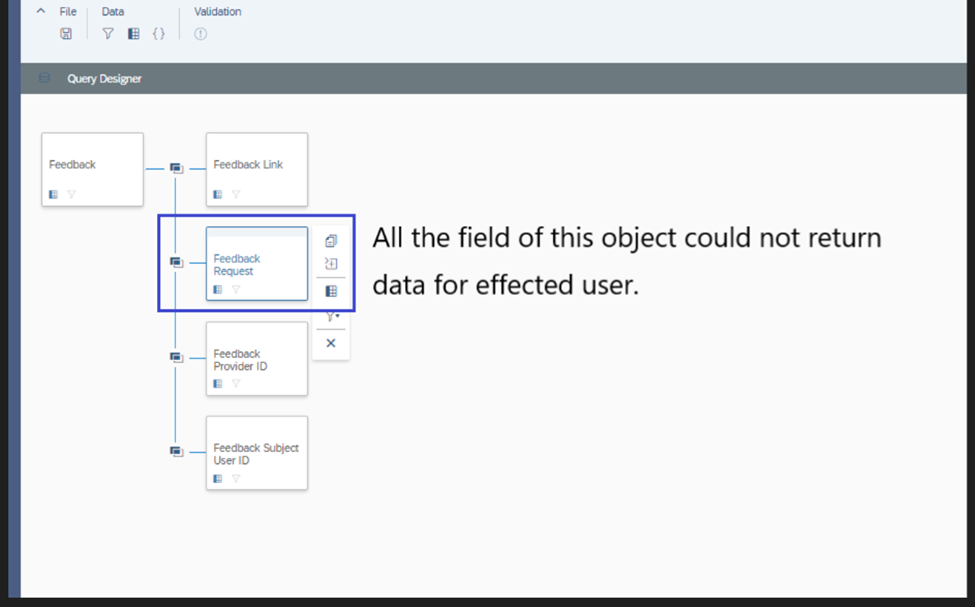Image resolution: width=975 pixels, height=607 pixels.
Task: Click the curly braces icon in the toolbar
Action: click(x=159, y=34)
